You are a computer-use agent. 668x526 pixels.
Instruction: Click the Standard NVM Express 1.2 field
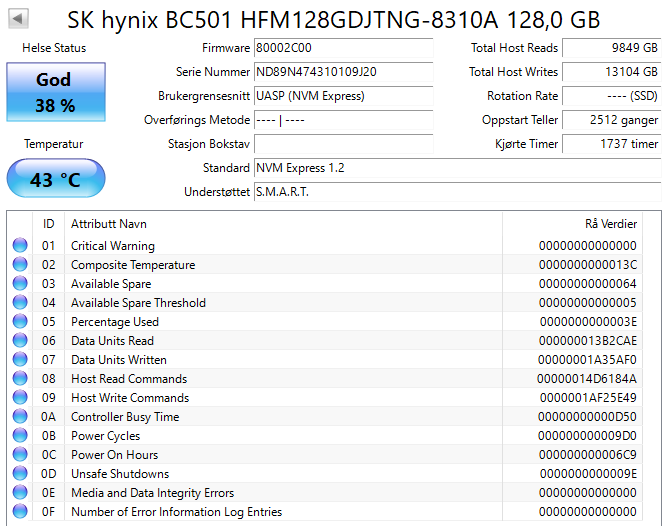pyautogui.click(x=456, y=168)
